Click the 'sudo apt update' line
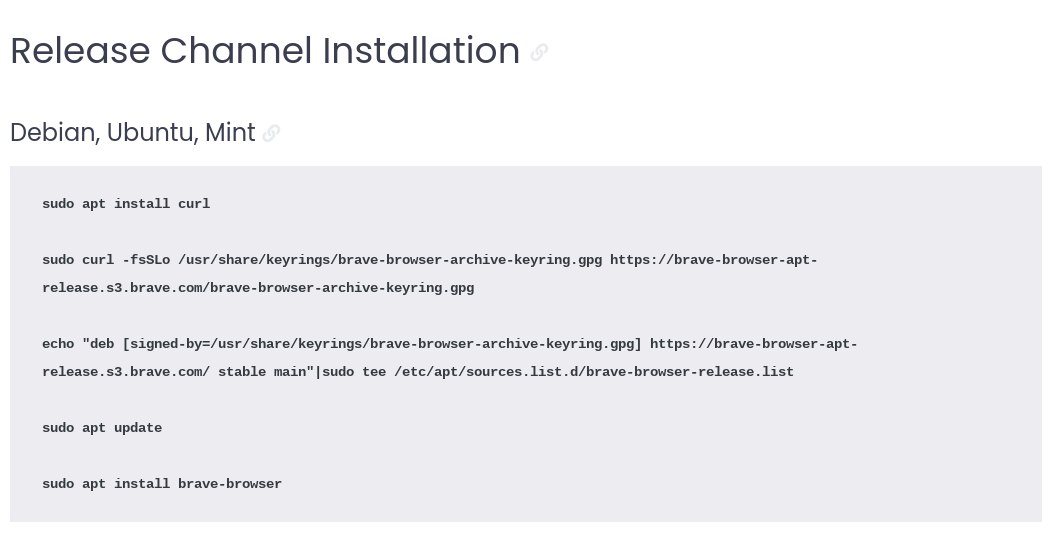Image resolution: width=1061 pixels, height=533 pixels. click(102, 428)
